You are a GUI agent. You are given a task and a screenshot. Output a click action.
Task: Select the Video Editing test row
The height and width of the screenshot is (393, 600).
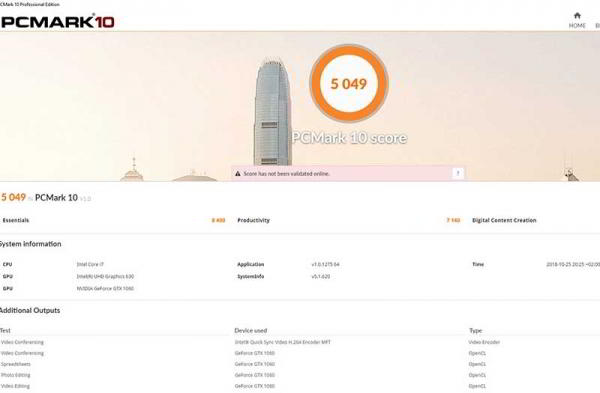[15, 386]
